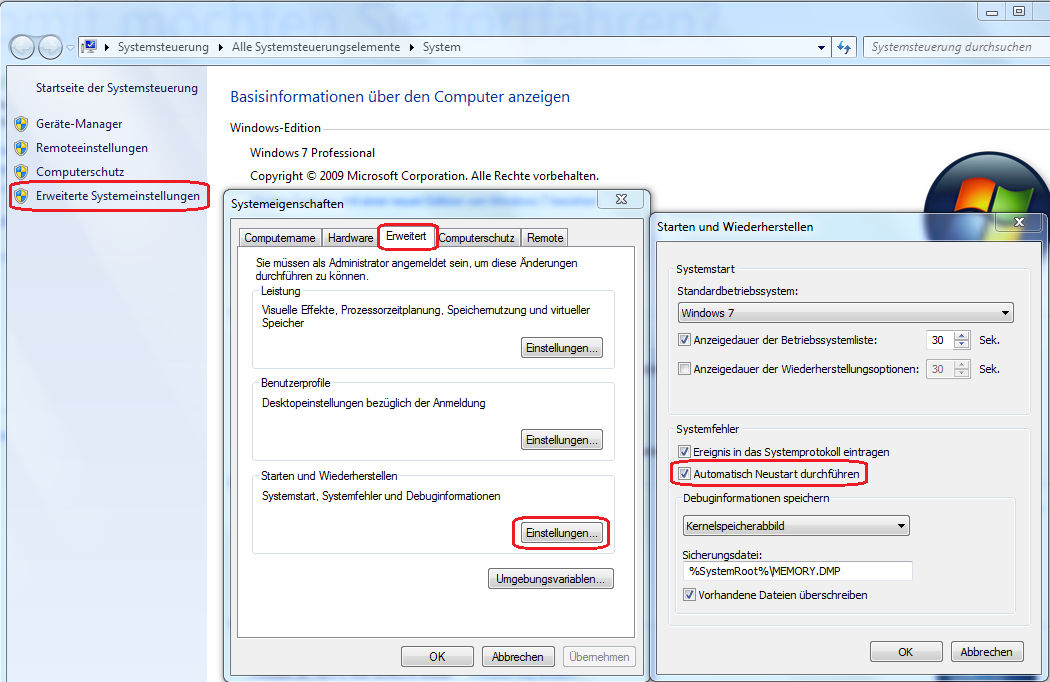Expand breadcrumb arrow before Systemsteuerung
1050x682 pixels.
click(x=107, y=48)
